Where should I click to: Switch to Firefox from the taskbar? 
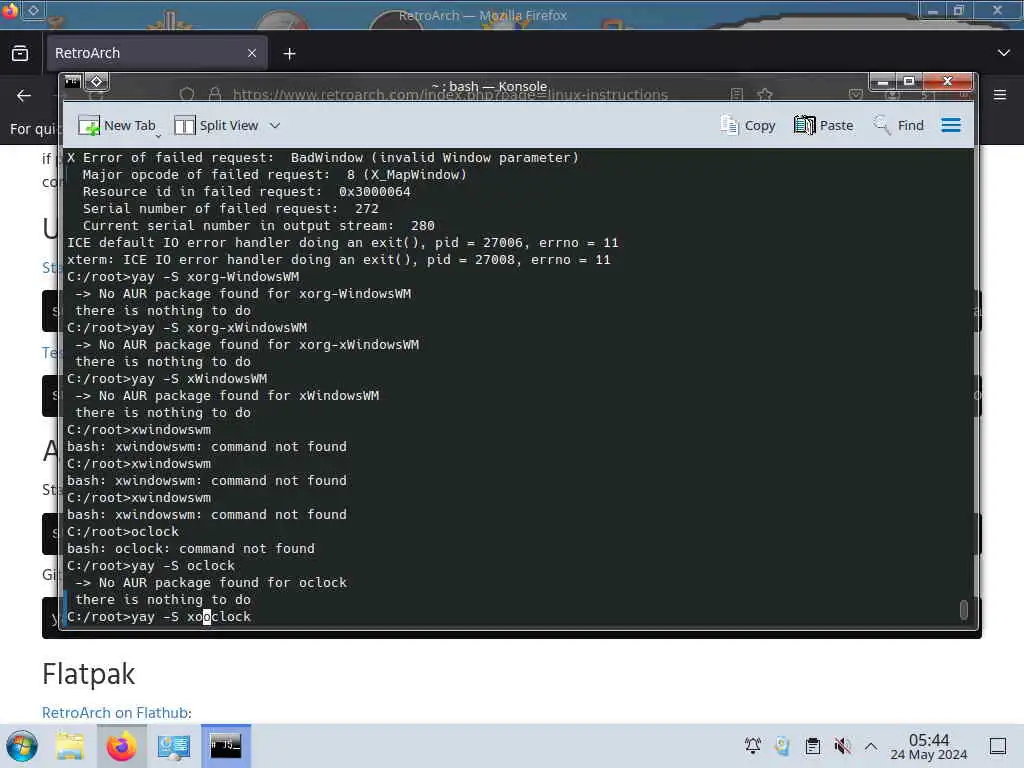121,746
